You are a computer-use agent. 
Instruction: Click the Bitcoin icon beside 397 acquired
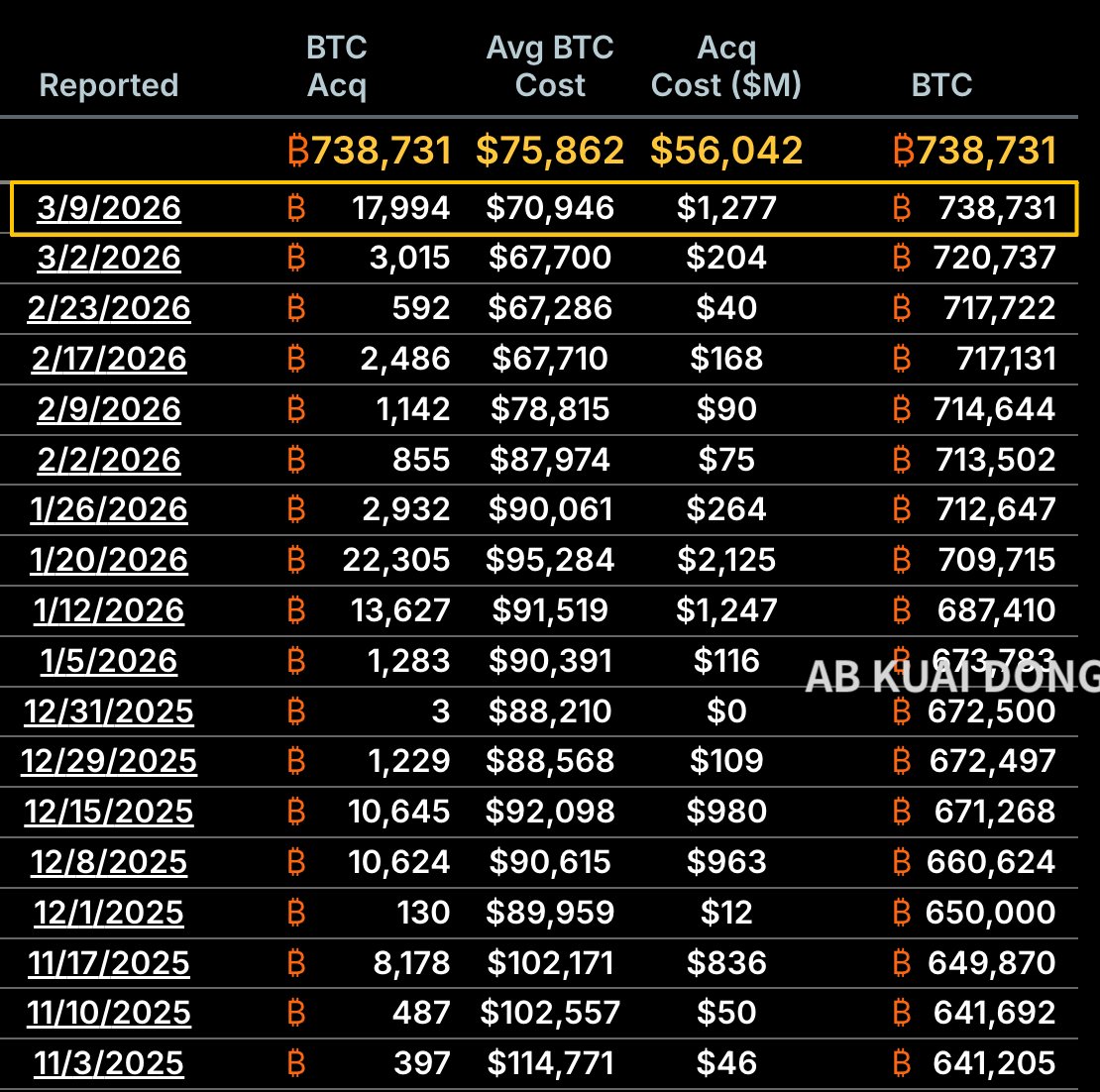295,1063
